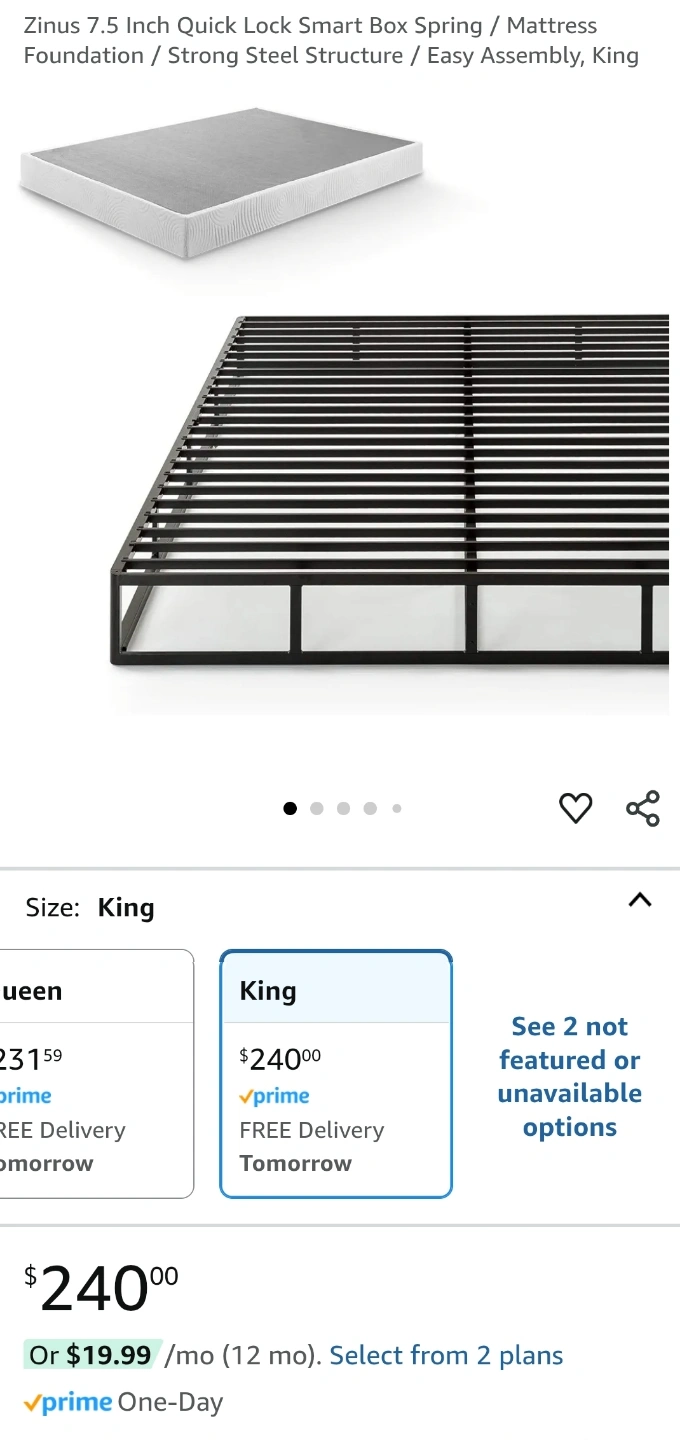Screen dimensions: 680x1440
Task: Go to fourth image carousel dot
Action: (x=370, y=809)
